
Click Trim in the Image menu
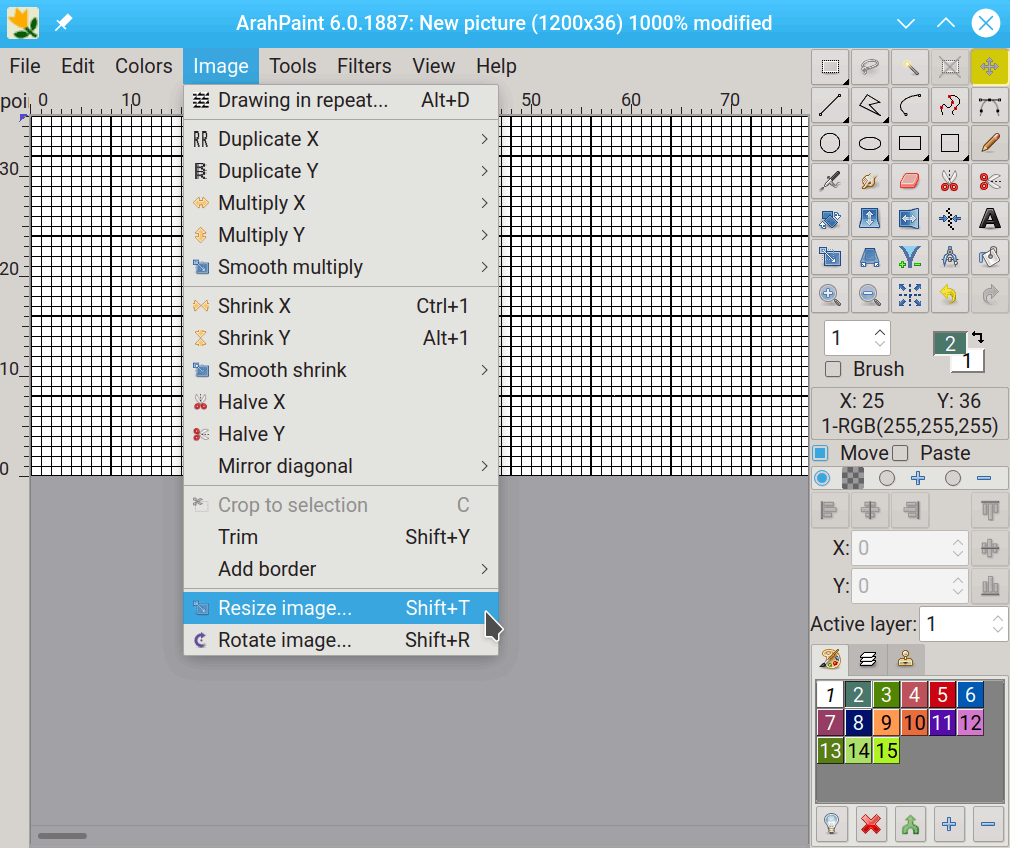click(x=238, y=537)
